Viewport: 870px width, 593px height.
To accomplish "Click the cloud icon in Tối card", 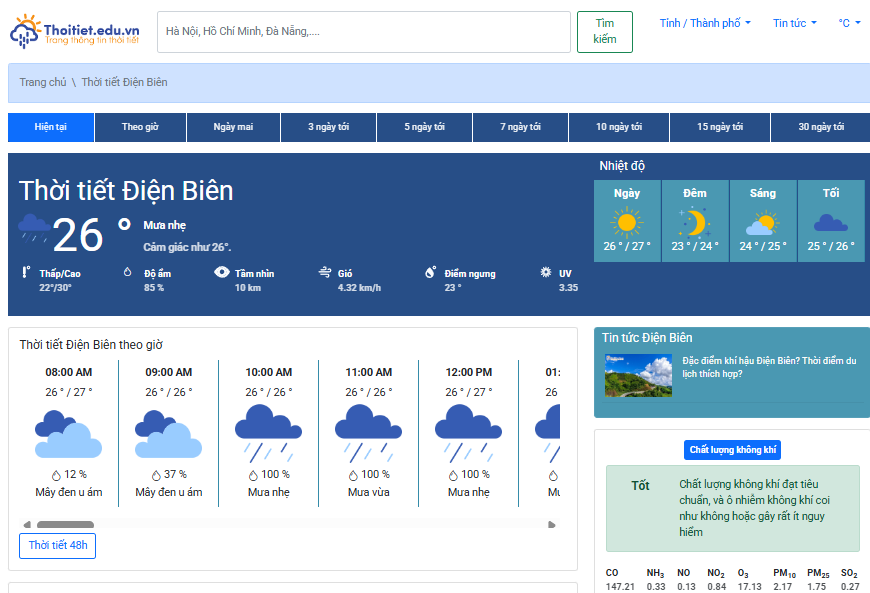I will point(830,223).
